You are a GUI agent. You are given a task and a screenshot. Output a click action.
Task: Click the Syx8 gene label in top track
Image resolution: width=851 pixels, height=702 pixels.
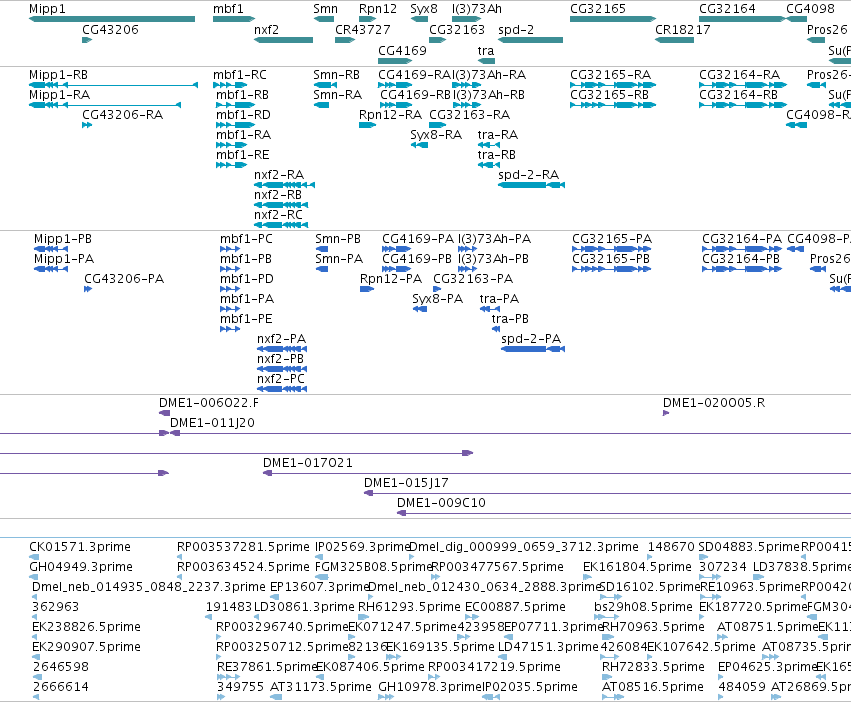(424, 9)
